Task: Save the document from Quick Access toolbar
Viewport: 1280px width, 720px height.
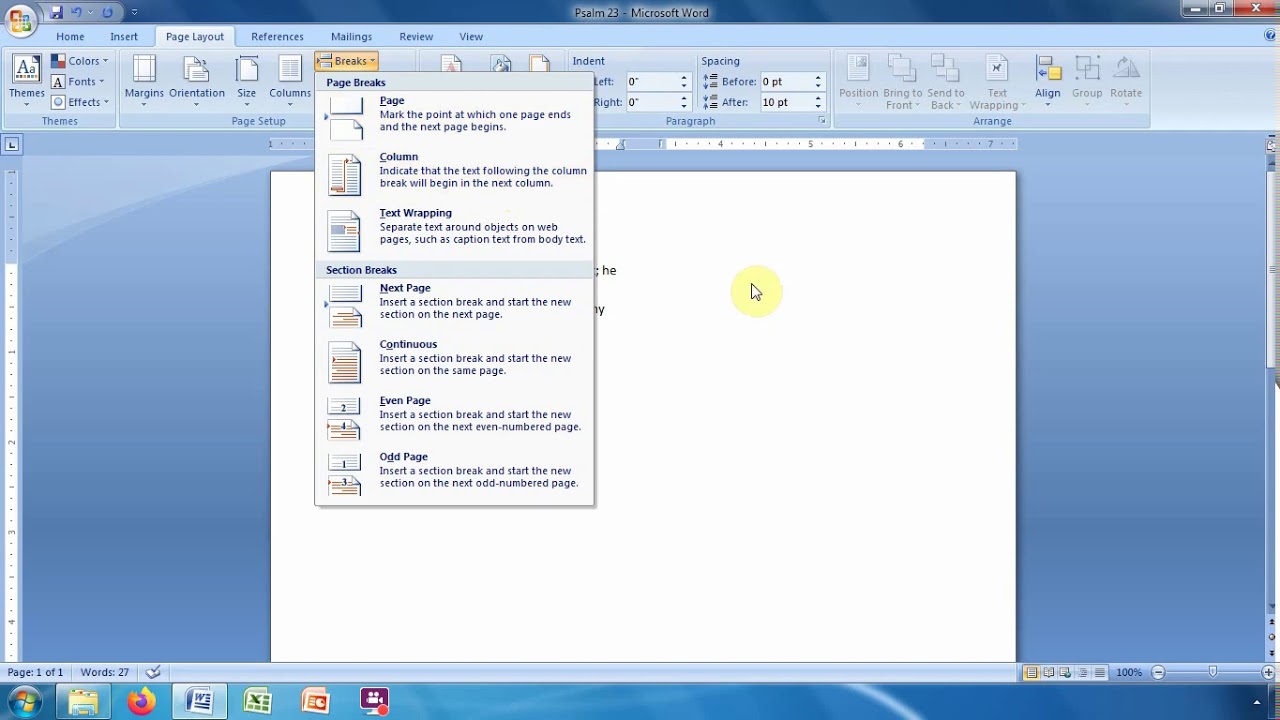Action: 56,13
